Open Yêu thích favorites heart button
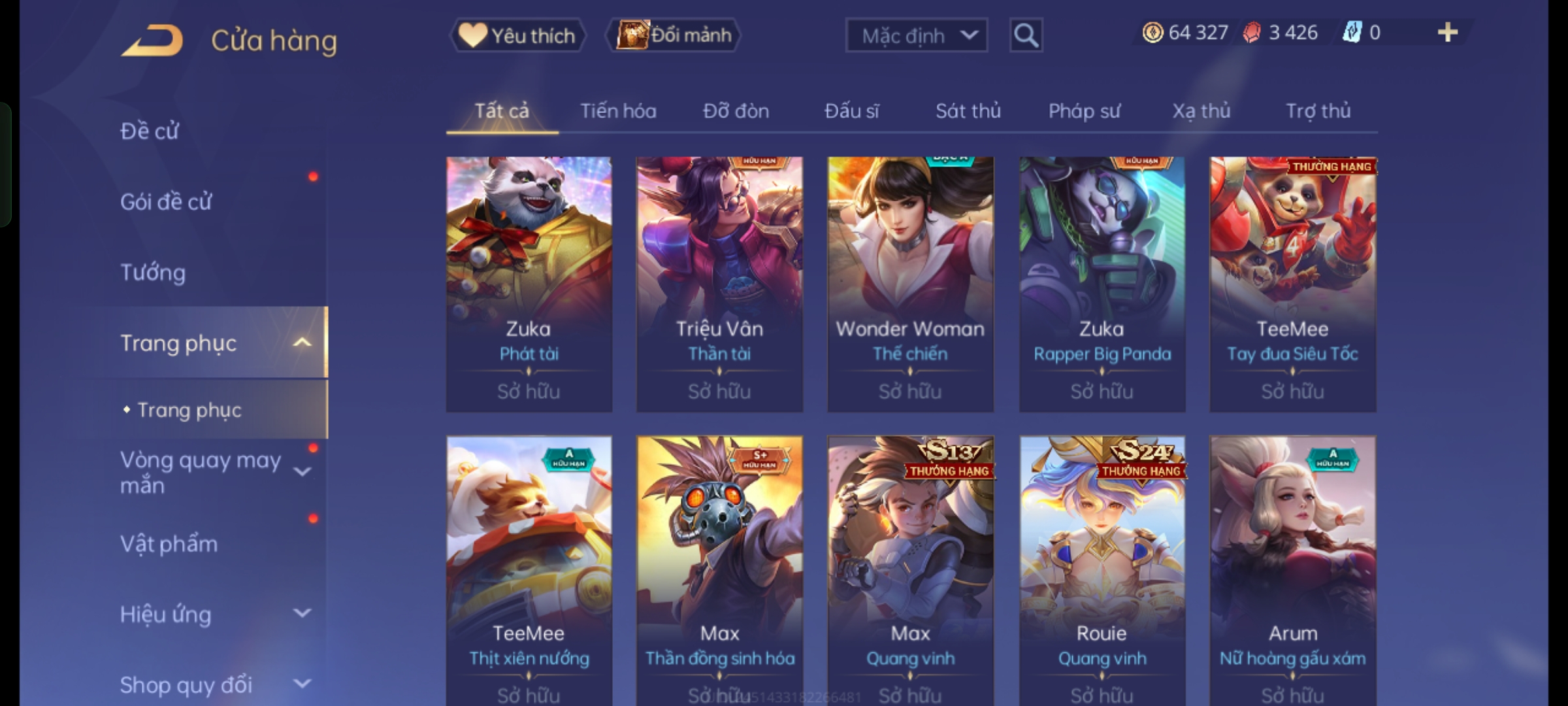This screenshot has width=1568, height=706. [517, 35]
